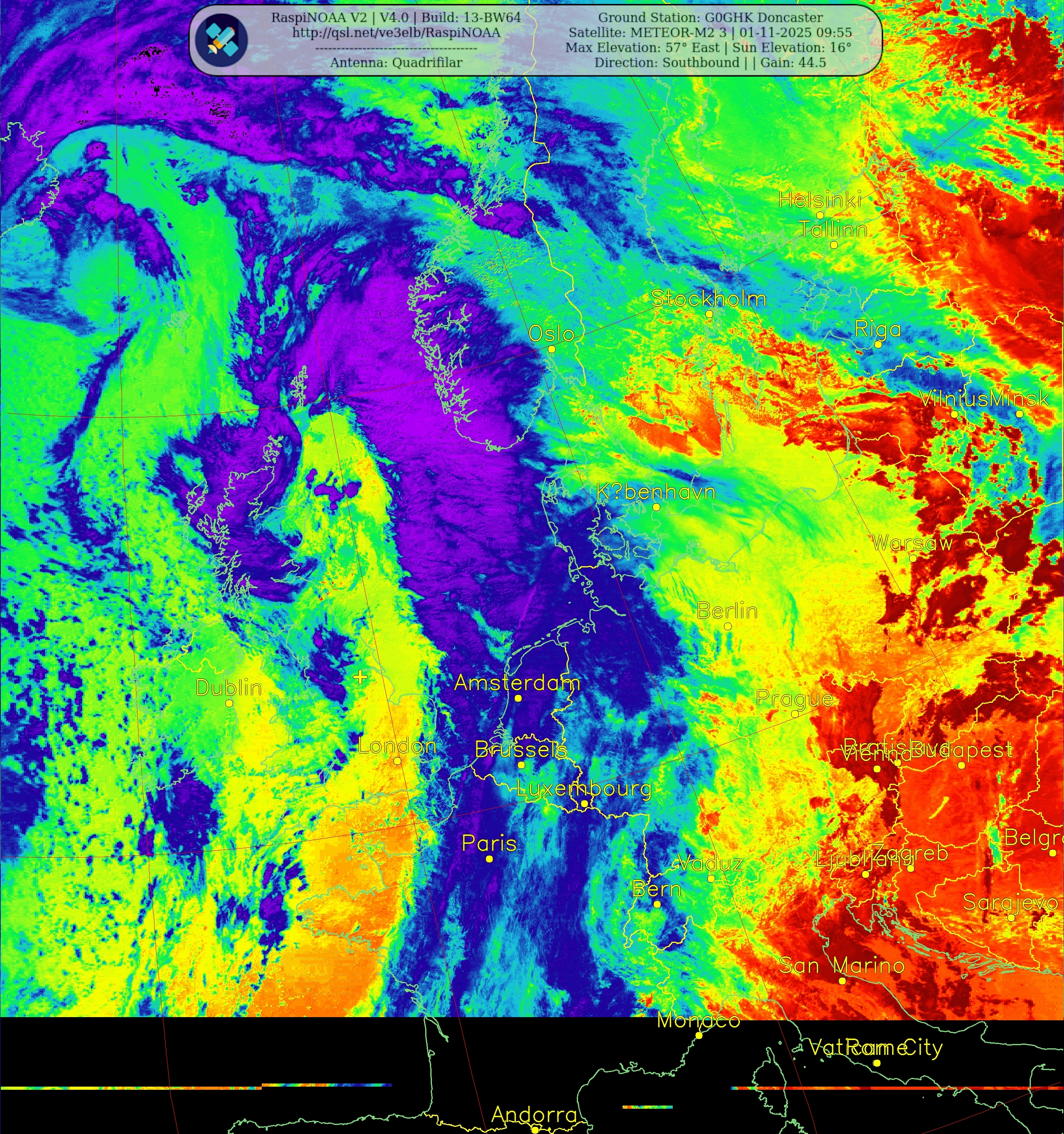Click the Paris city marker dot
This screenshot has height=1134, width=1064.
pos(490,859)
